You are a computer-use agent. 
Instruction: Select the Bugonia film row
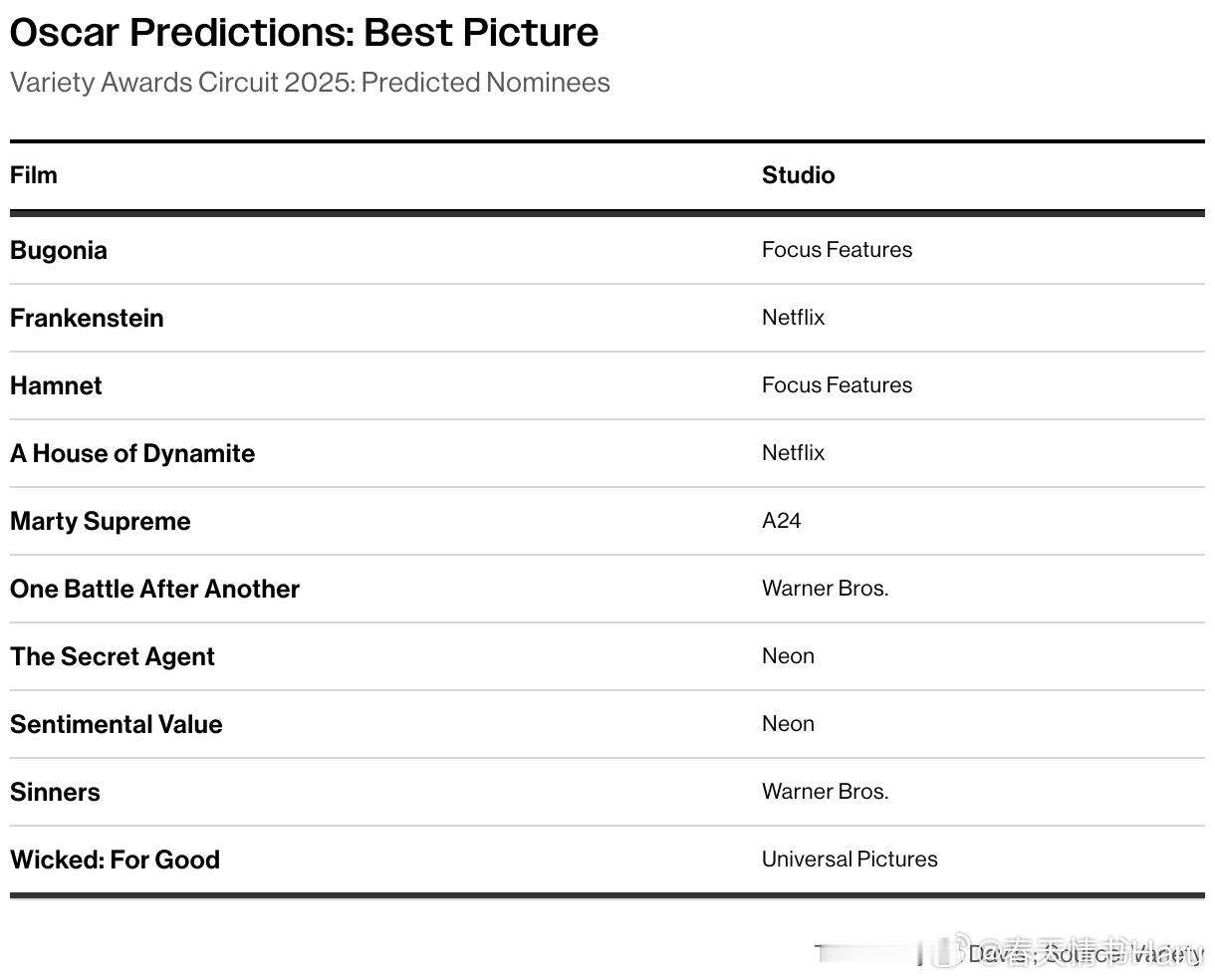[x=607, y=250]
